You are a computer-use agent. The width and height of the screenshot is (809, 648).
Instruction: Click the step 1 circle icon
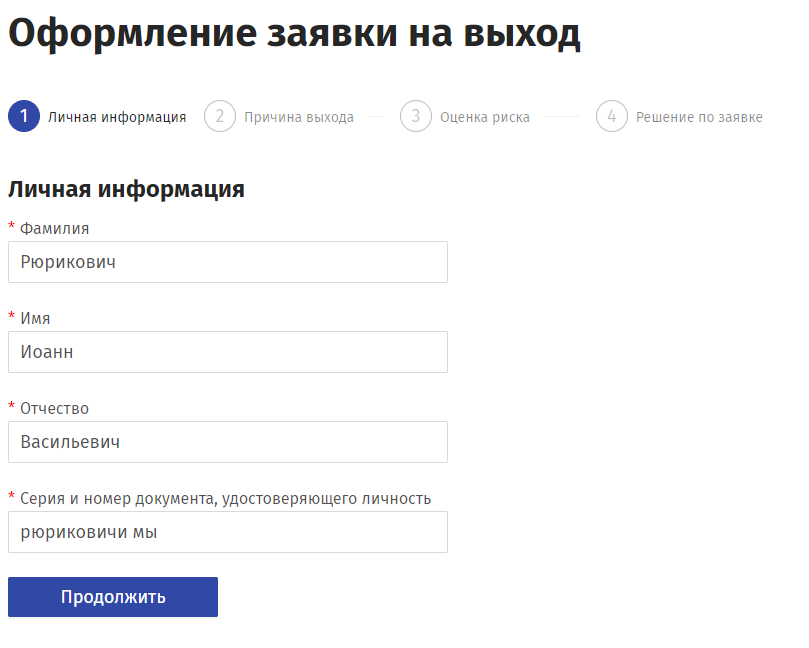24,116
